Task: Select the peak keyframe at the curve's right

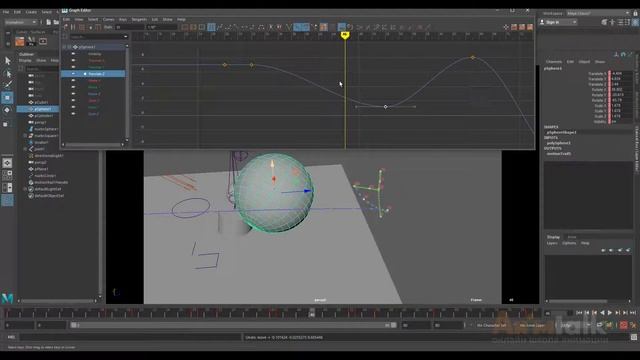Action: click(473, 58)
